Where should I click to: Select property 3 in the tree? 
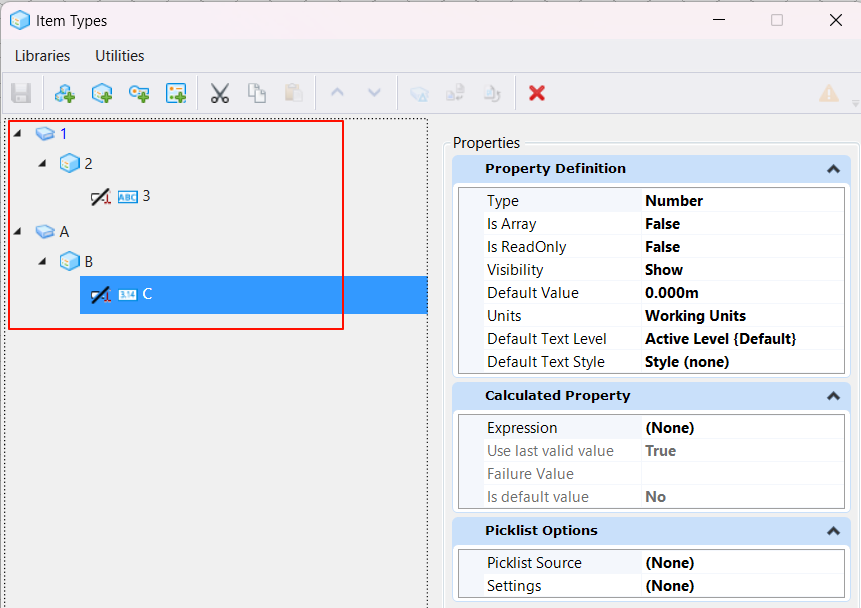(146, 196)
